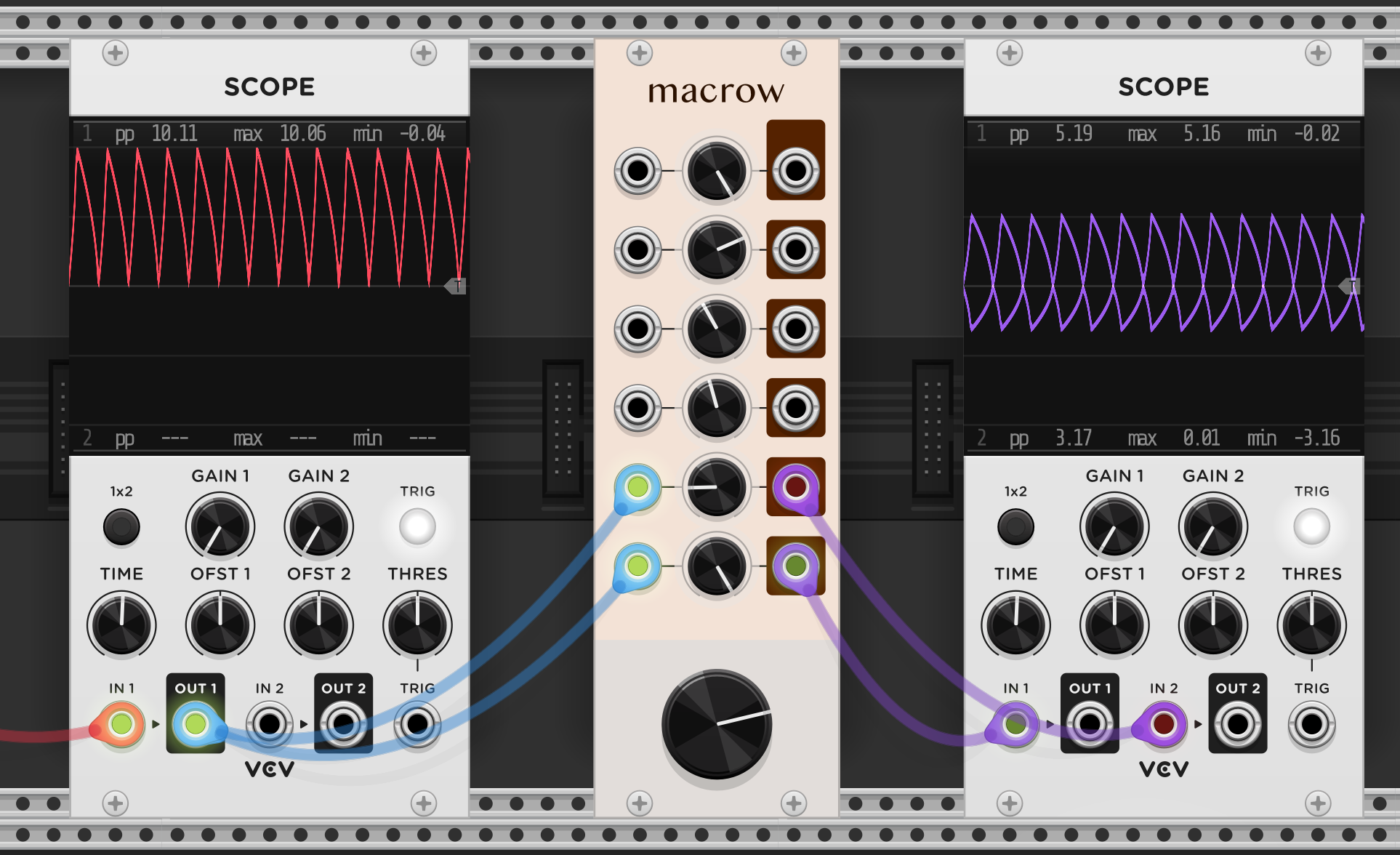Click the IN 2 jack on right Scope
1400x855 pixels.
(1163, 724)
